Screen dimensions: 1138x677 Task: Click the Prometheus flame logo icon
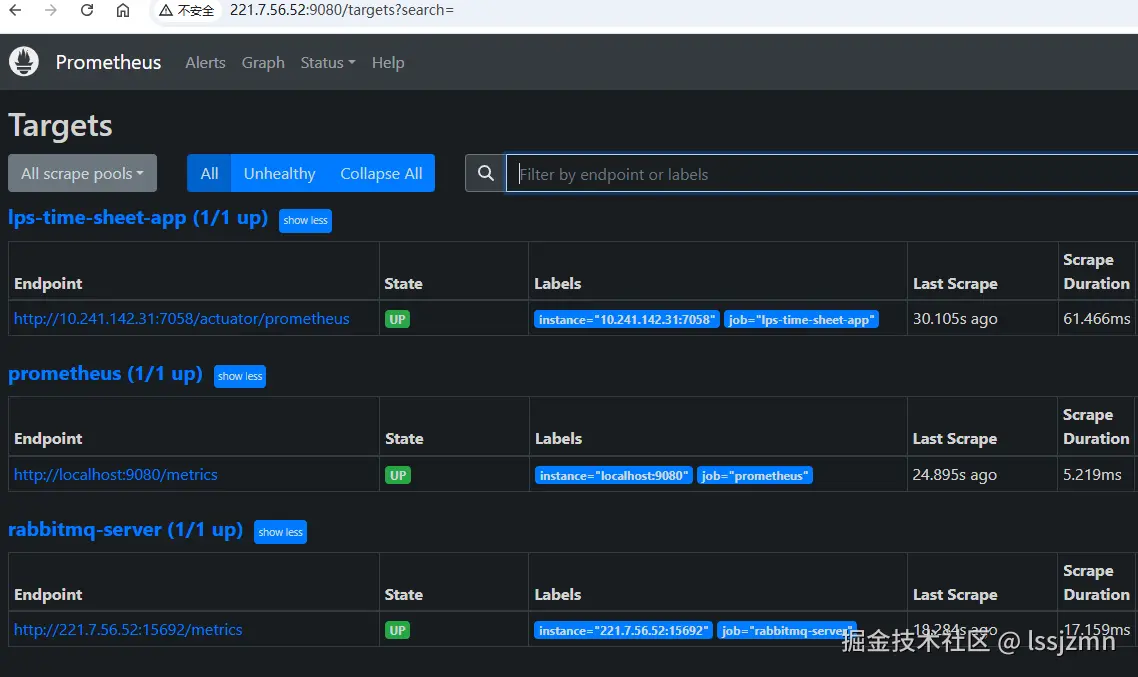coord(24,62)
